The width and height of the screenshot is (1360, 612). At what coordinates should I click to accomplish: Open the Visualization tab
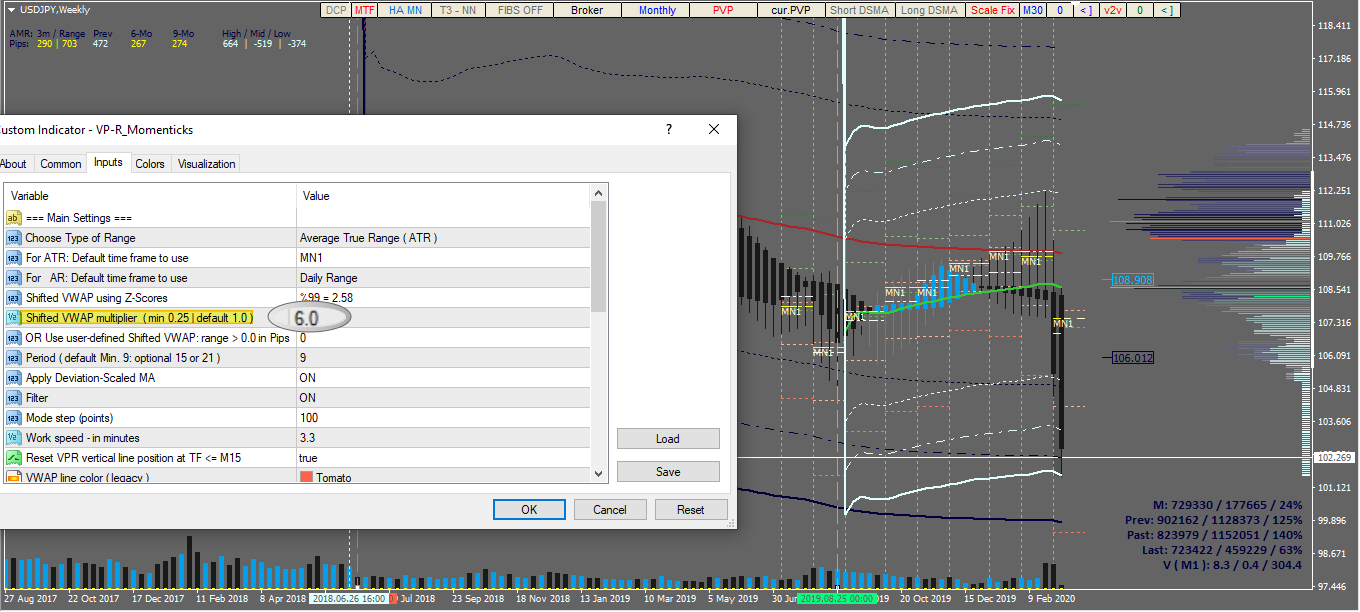206,164
